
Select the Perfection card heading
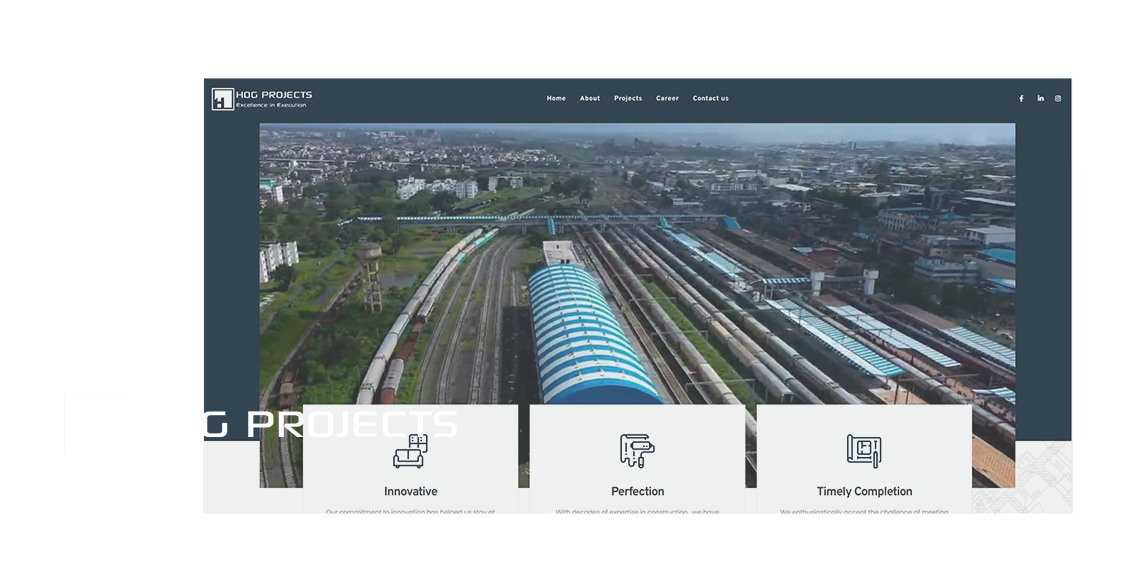[638, 491]
